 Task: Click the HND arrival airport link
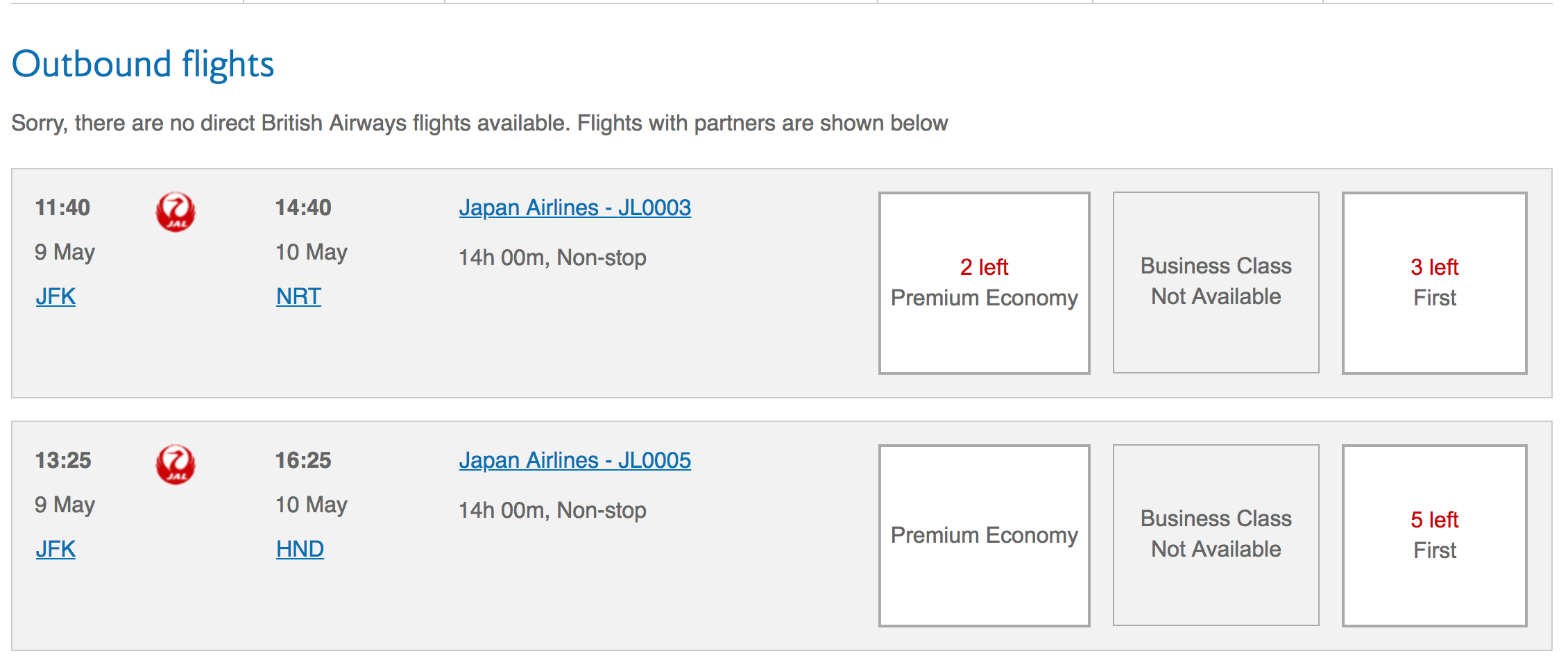tap(300, 549)
